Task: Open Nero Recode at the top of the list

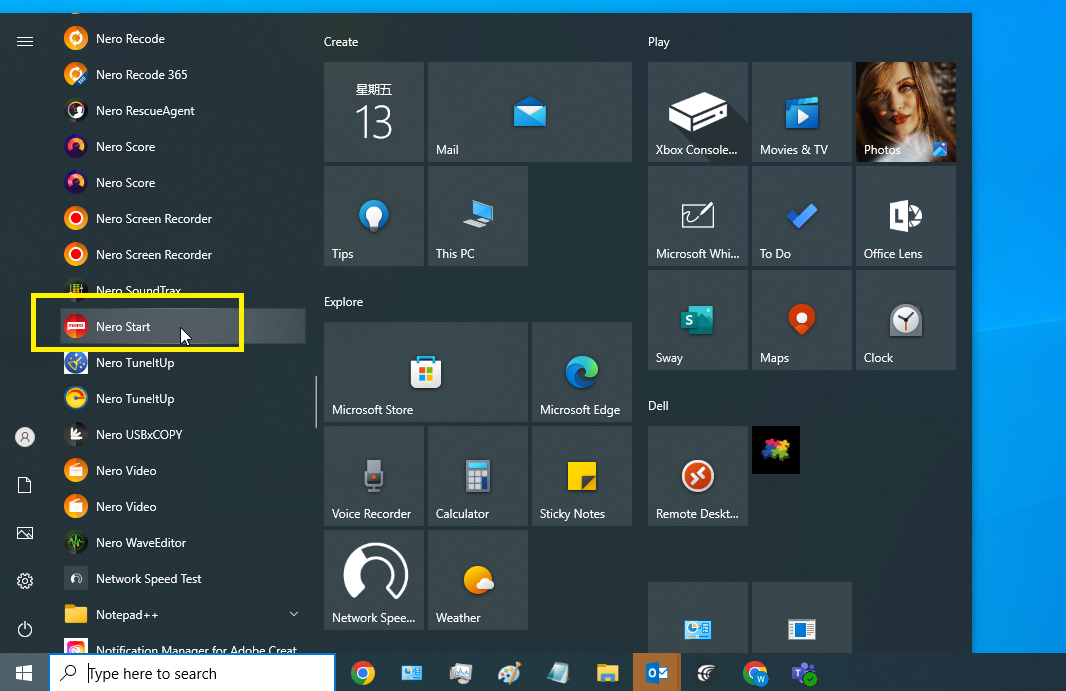Action: click(183, 39)
